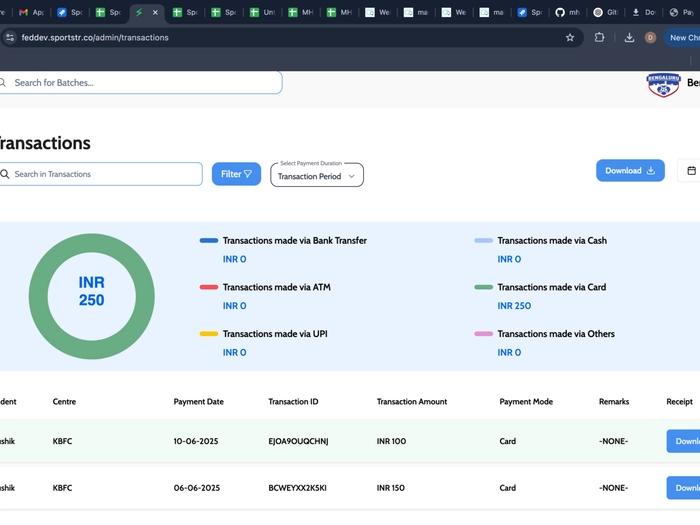Click the green Card legend swatch
700x525 pixels.
click(483, 287)
